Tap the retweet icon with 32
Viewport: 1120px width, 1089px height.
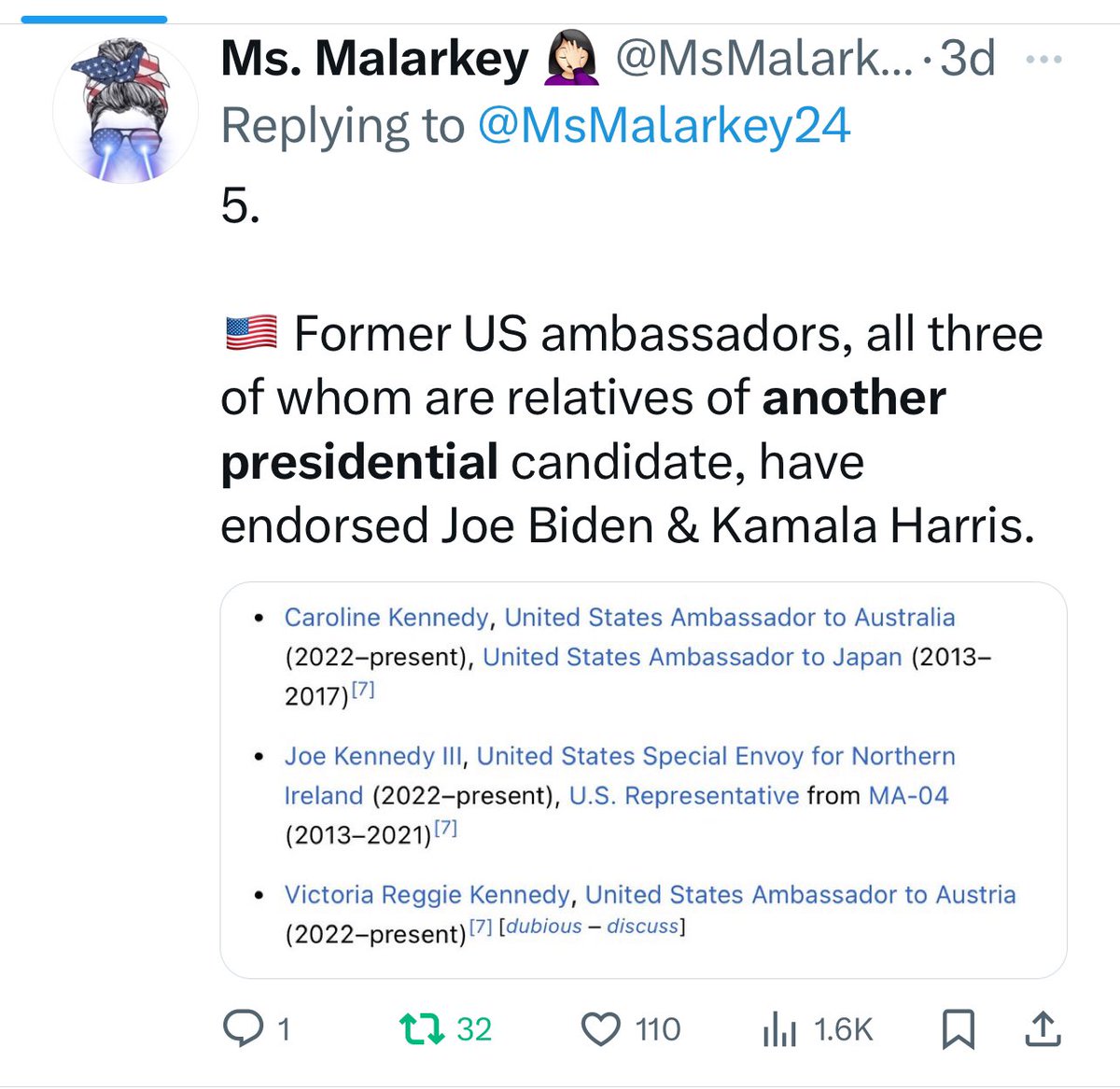pyautogui.click(x=422, y=1028)
